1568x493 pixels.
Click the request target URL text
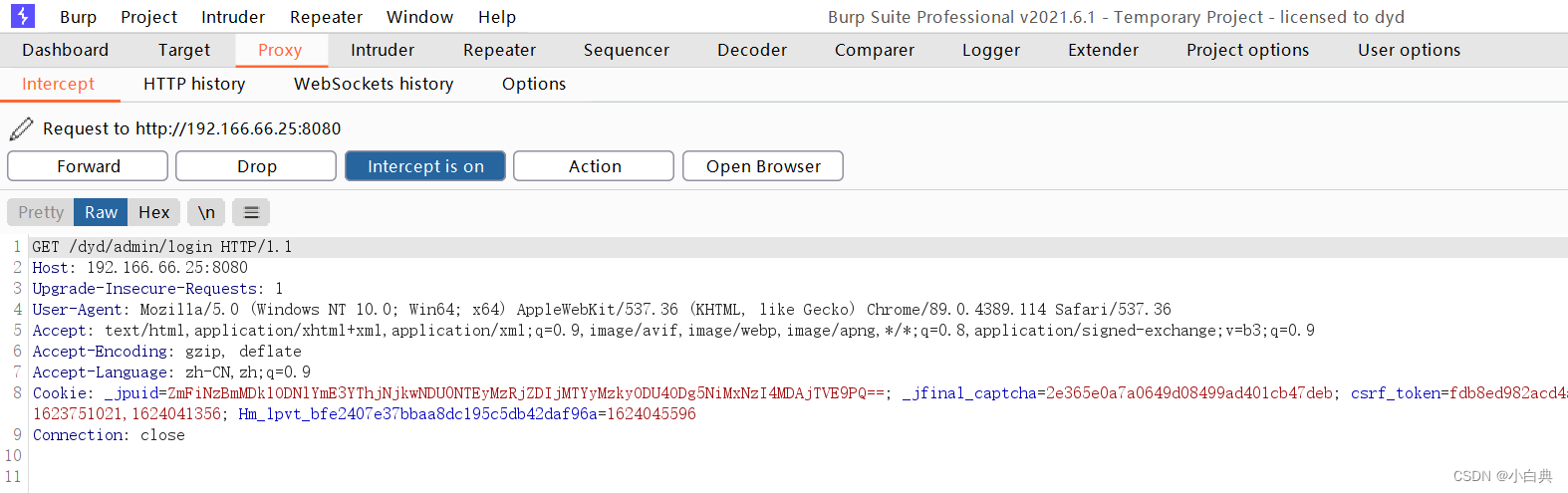[238, 128]
